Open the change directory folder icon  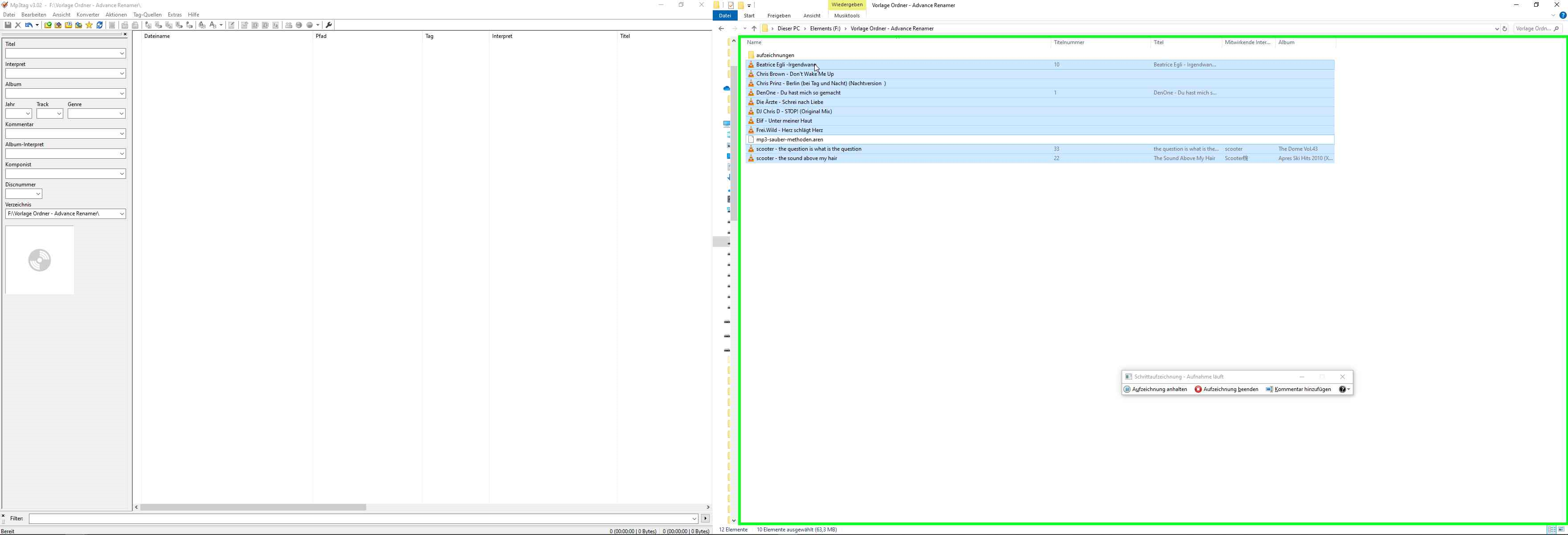pyautogui.click(x=48, y=25)
